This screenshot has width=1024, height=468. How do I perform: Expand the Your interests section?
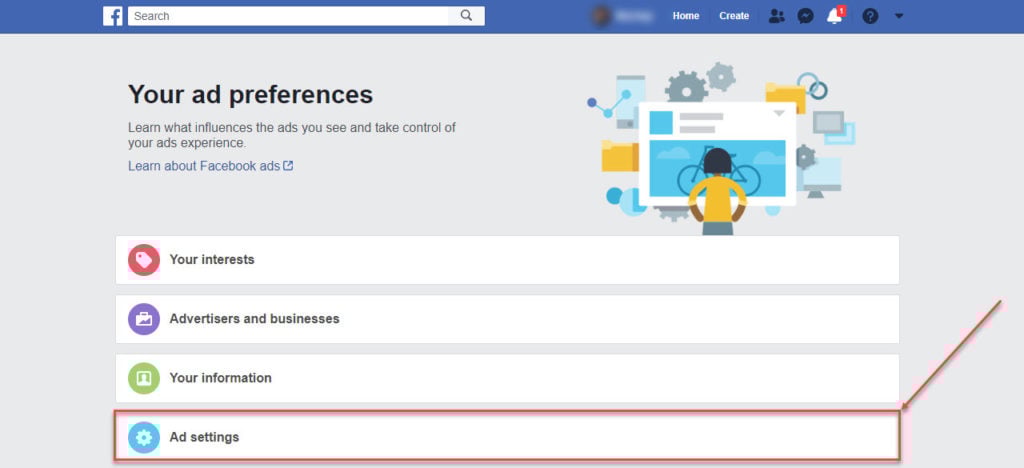(507, 260)
